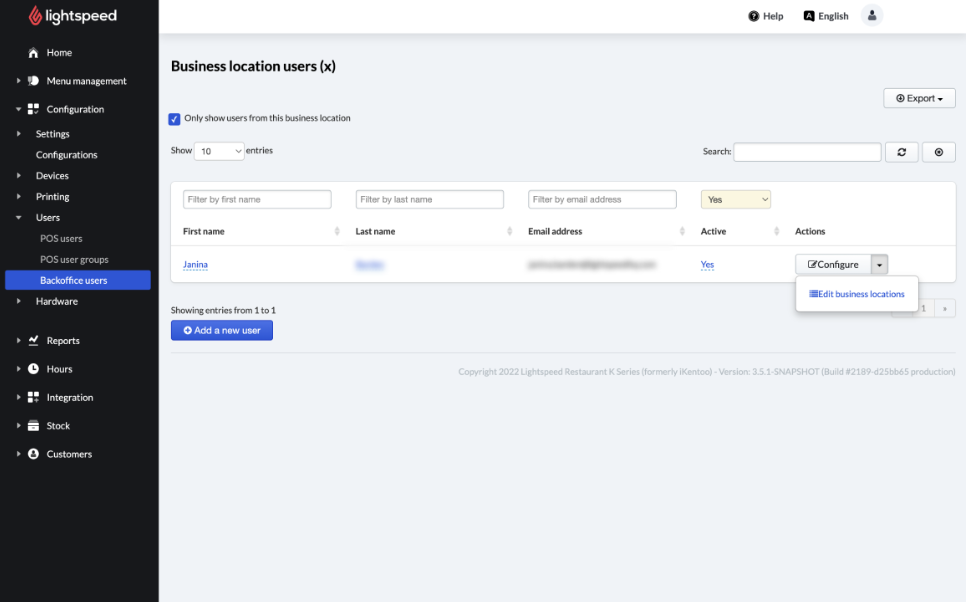Viewport: 966px width, 602px height.
Task: Open the Active filter Yes dropdown
Action: pyautogui.click(x=735, y=200)
